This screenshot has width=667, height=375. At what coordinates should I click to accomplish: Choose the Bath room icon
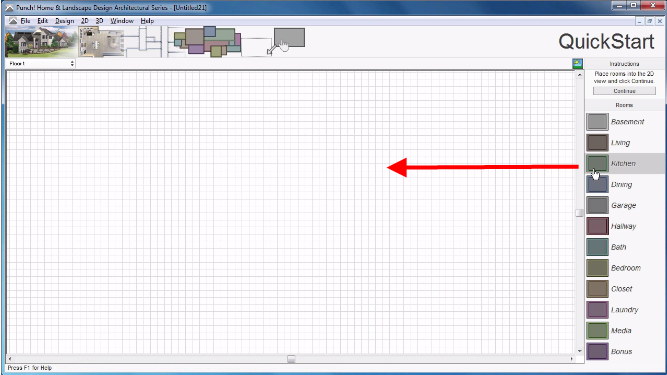(x=597, y=247)
